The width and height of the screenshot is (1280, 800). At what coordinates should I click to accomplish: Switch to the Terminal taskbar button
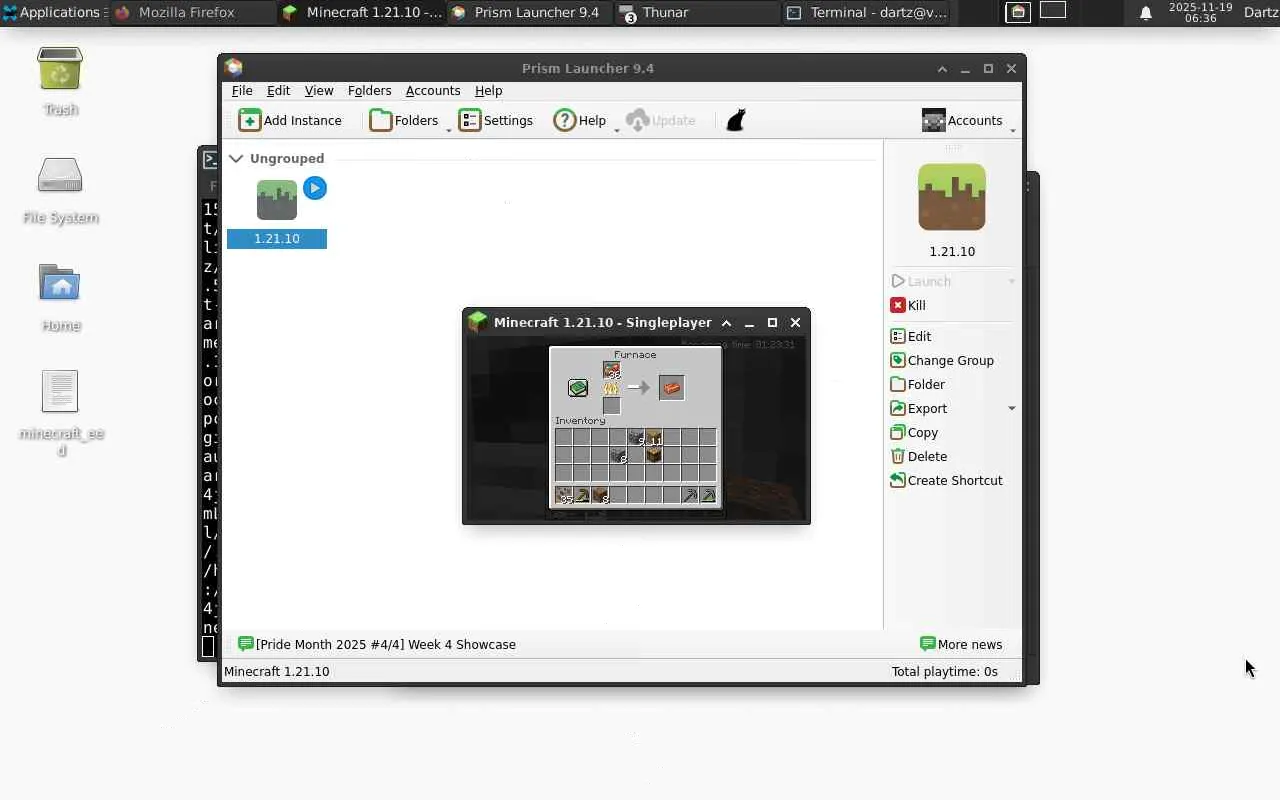tap(865, 12)
